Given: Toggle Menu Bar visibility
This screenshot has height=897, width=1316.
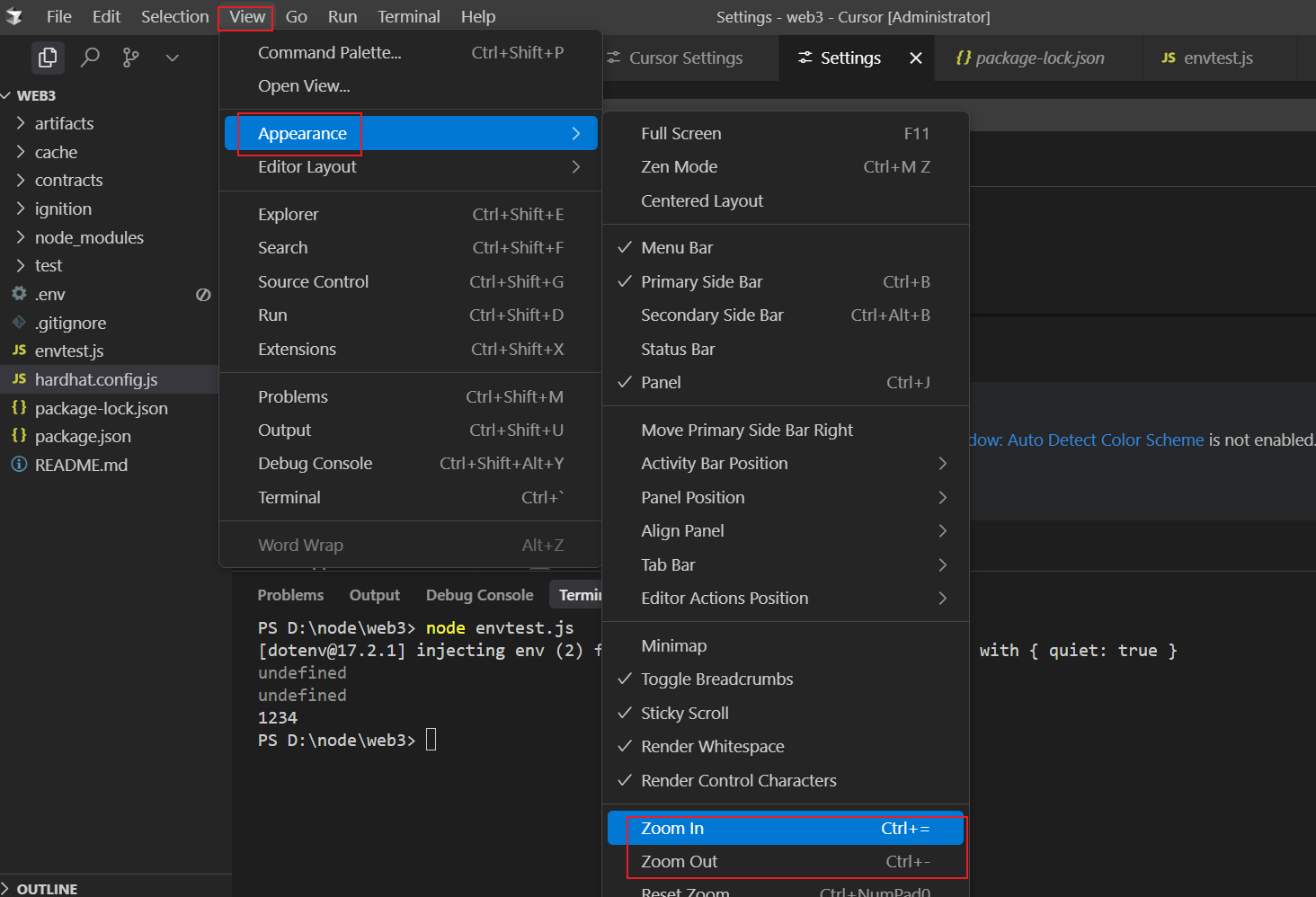Looking at the screenshot, I should (786, 247).
